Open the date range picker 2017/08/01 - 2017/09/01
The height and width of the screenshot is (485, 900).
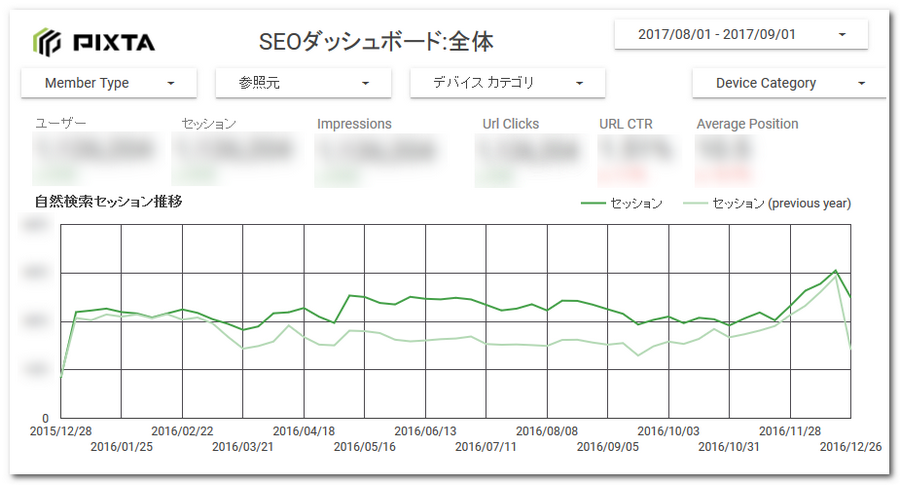tap(741, 34)
